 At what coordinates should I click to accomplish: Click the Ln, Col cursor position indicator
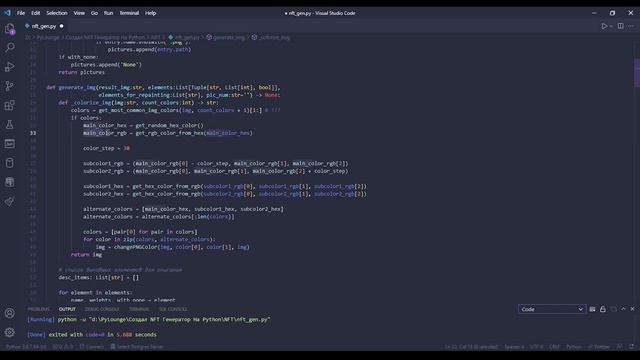pyautogui.click(x=471, y=347)
